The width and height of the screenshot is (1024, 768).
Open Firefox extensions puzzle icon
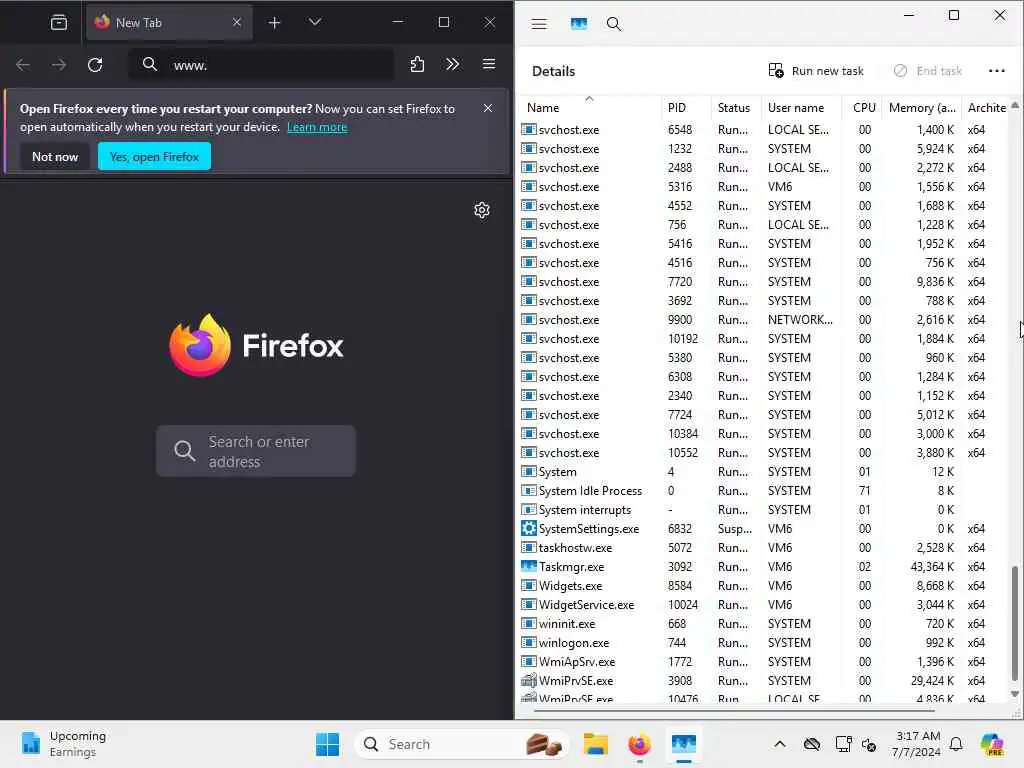[417, 64]
